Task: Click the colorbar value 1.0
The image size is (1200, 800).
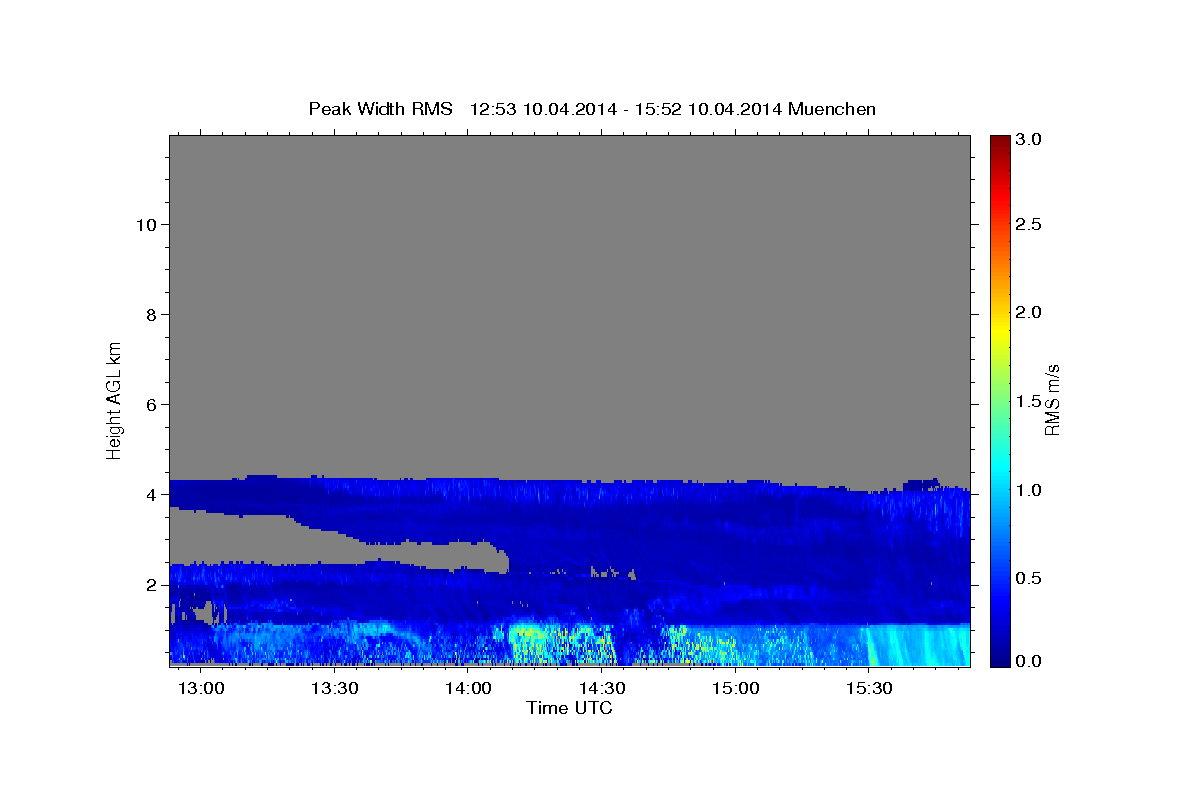Action: click(1031, 489)
